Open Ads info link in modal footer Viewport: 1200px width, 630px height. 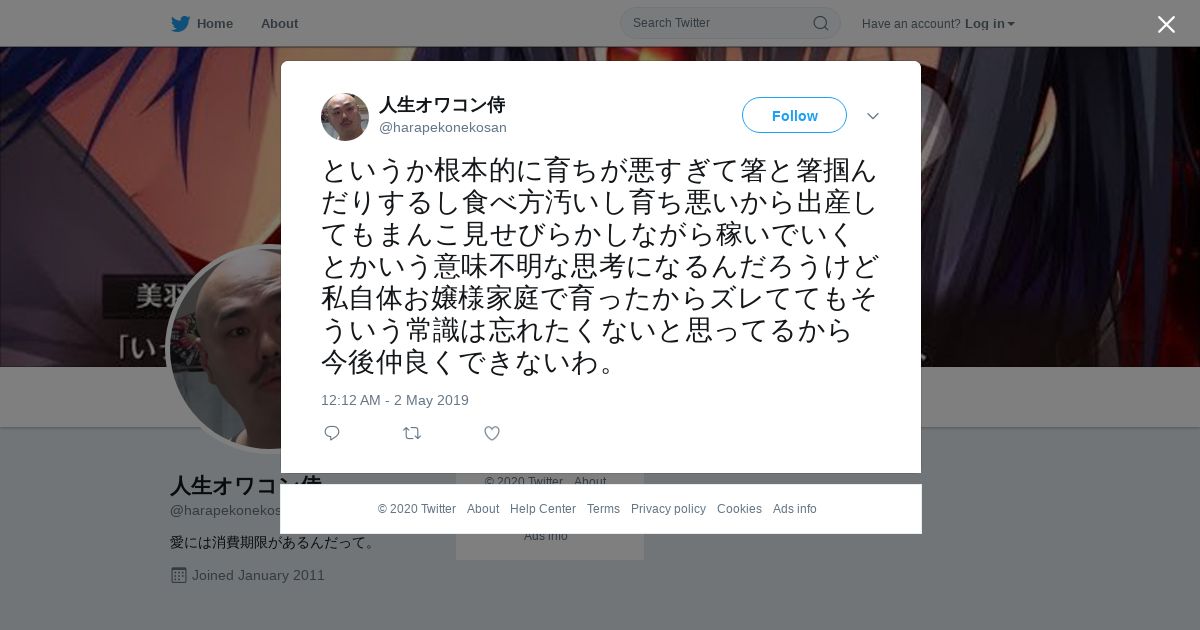[x=795, y=509]
